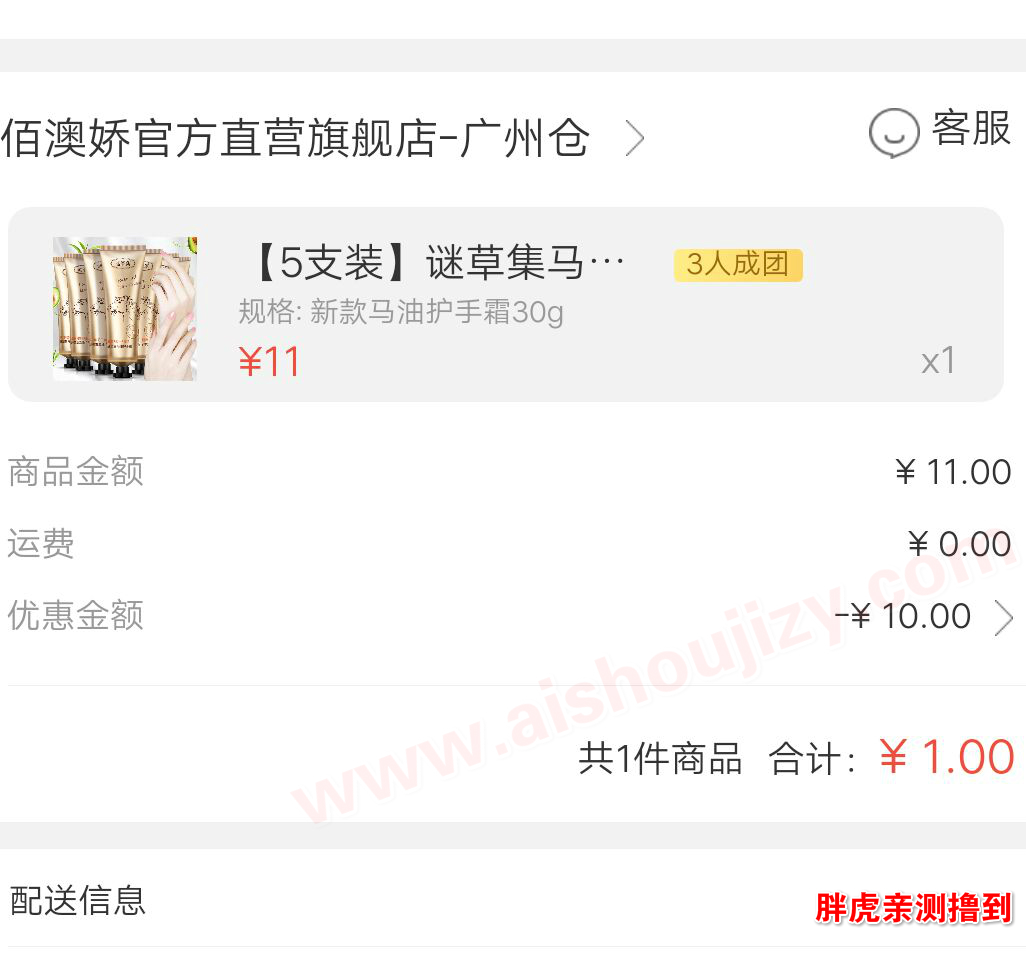Tap 共1件商品 item count text

pos(660,759)
